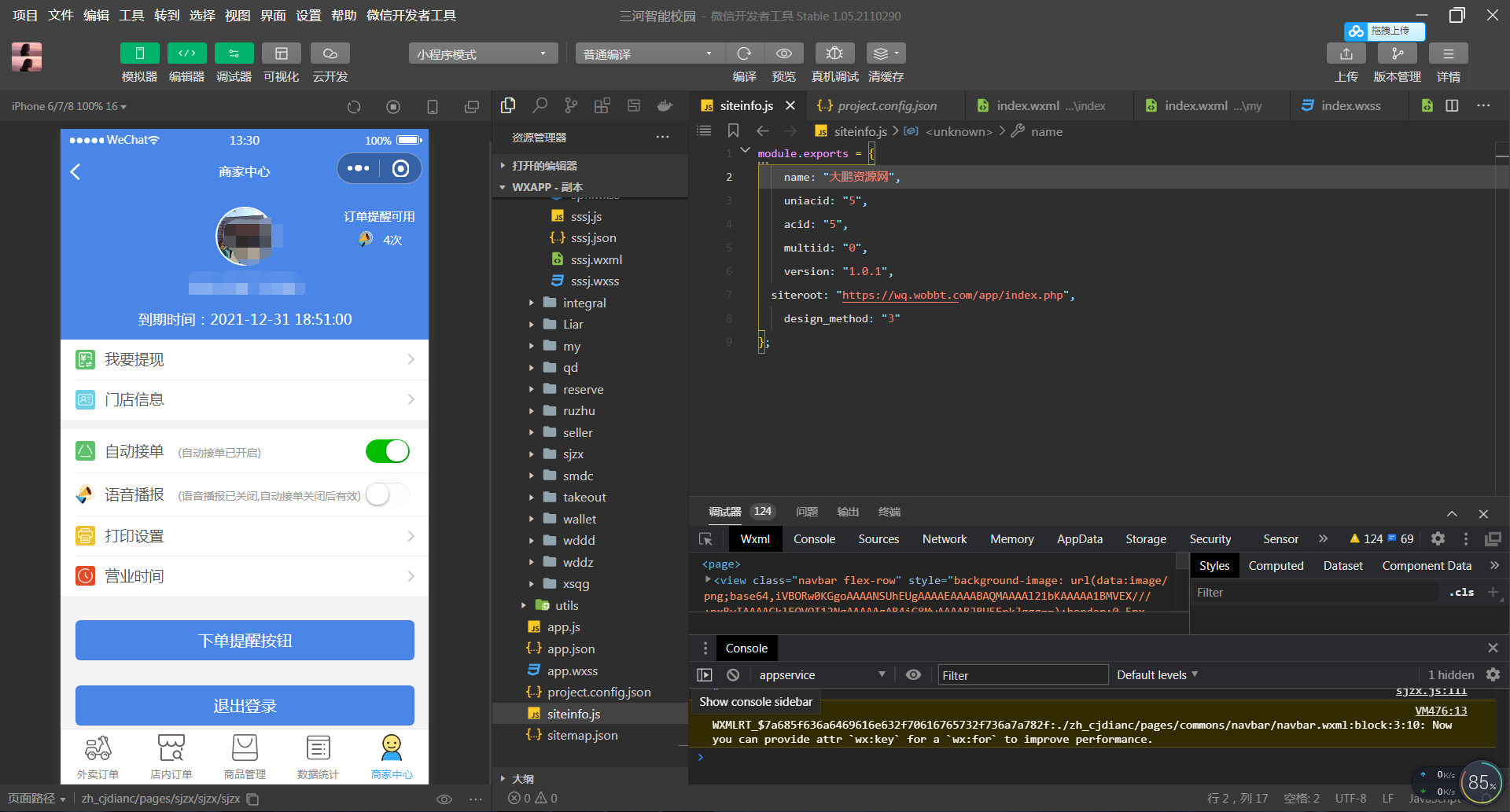1510x812 pixels.
Task: Click the preview eye icon in the toolbar
Action: point(783,53)
